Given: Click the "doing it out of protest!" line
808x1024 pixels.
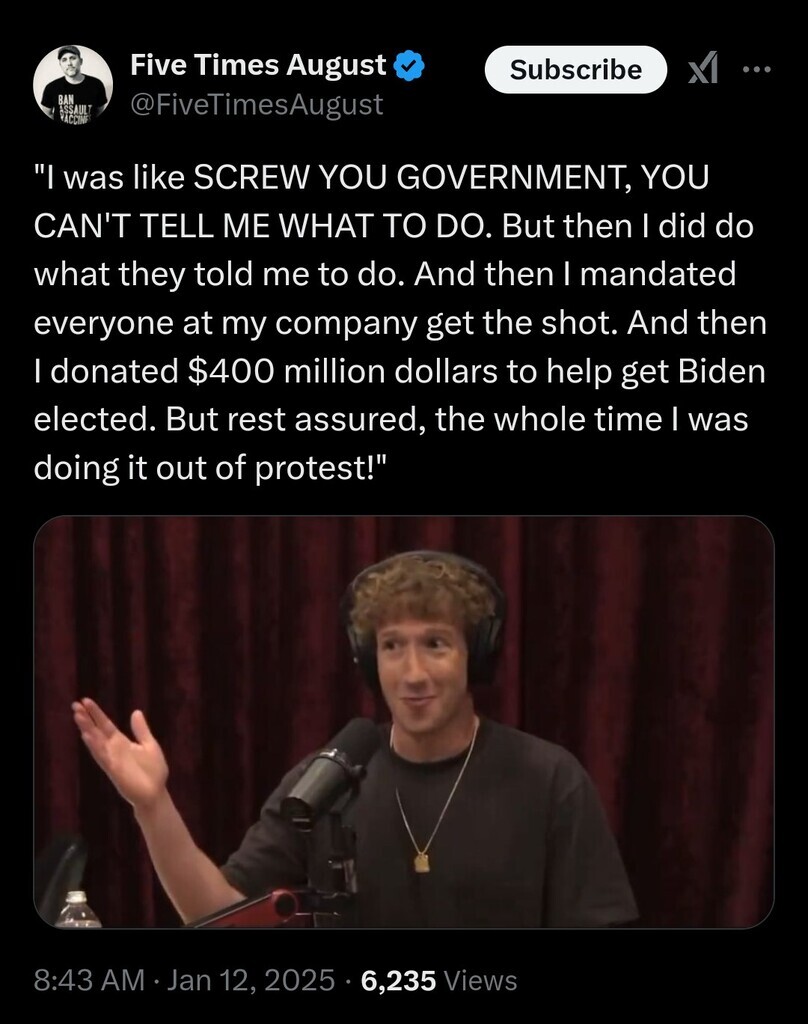Looking at the screenshot, I should tap(210, 468).
